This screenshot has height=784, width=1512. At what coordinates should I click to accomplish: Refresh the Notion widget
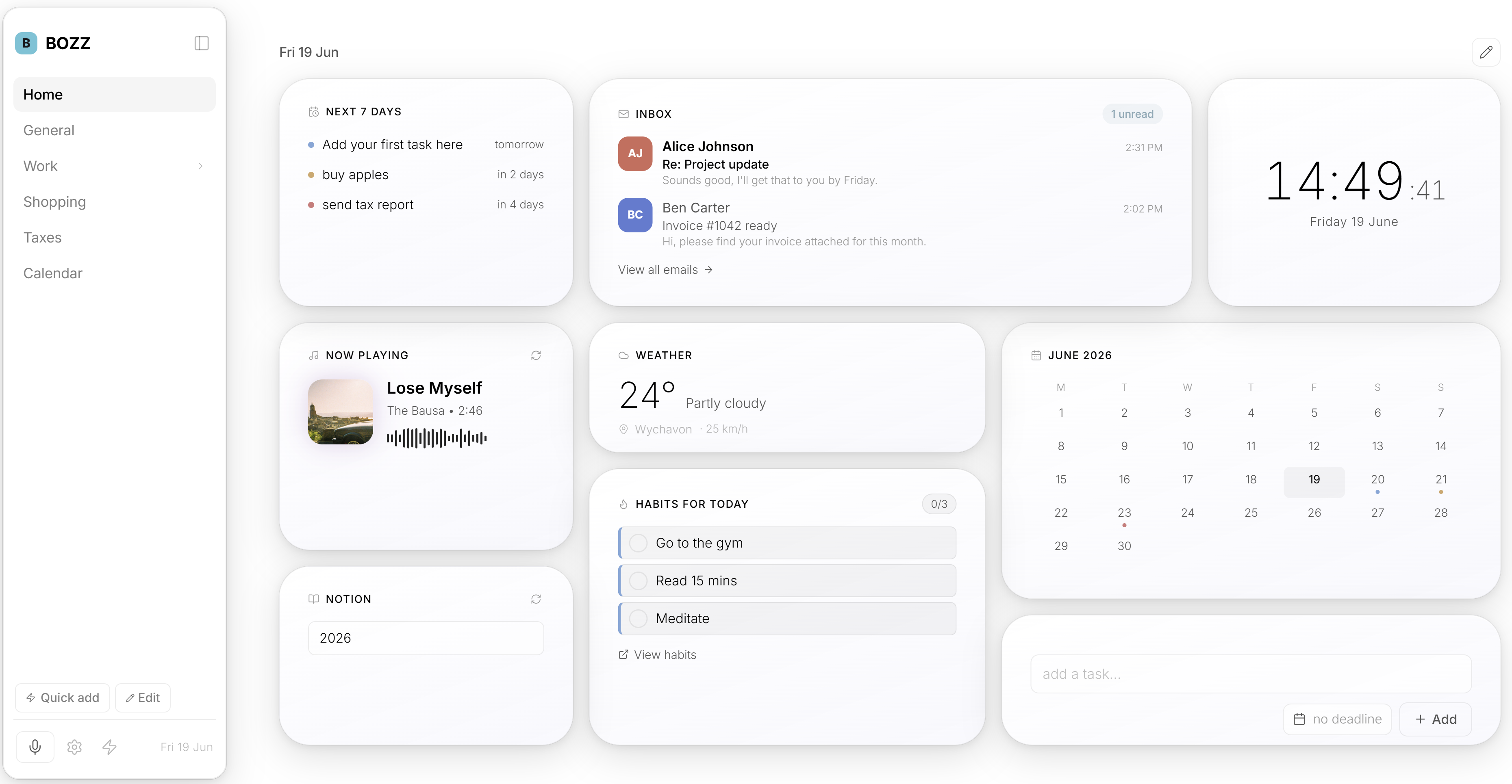[x=536, y=599]
